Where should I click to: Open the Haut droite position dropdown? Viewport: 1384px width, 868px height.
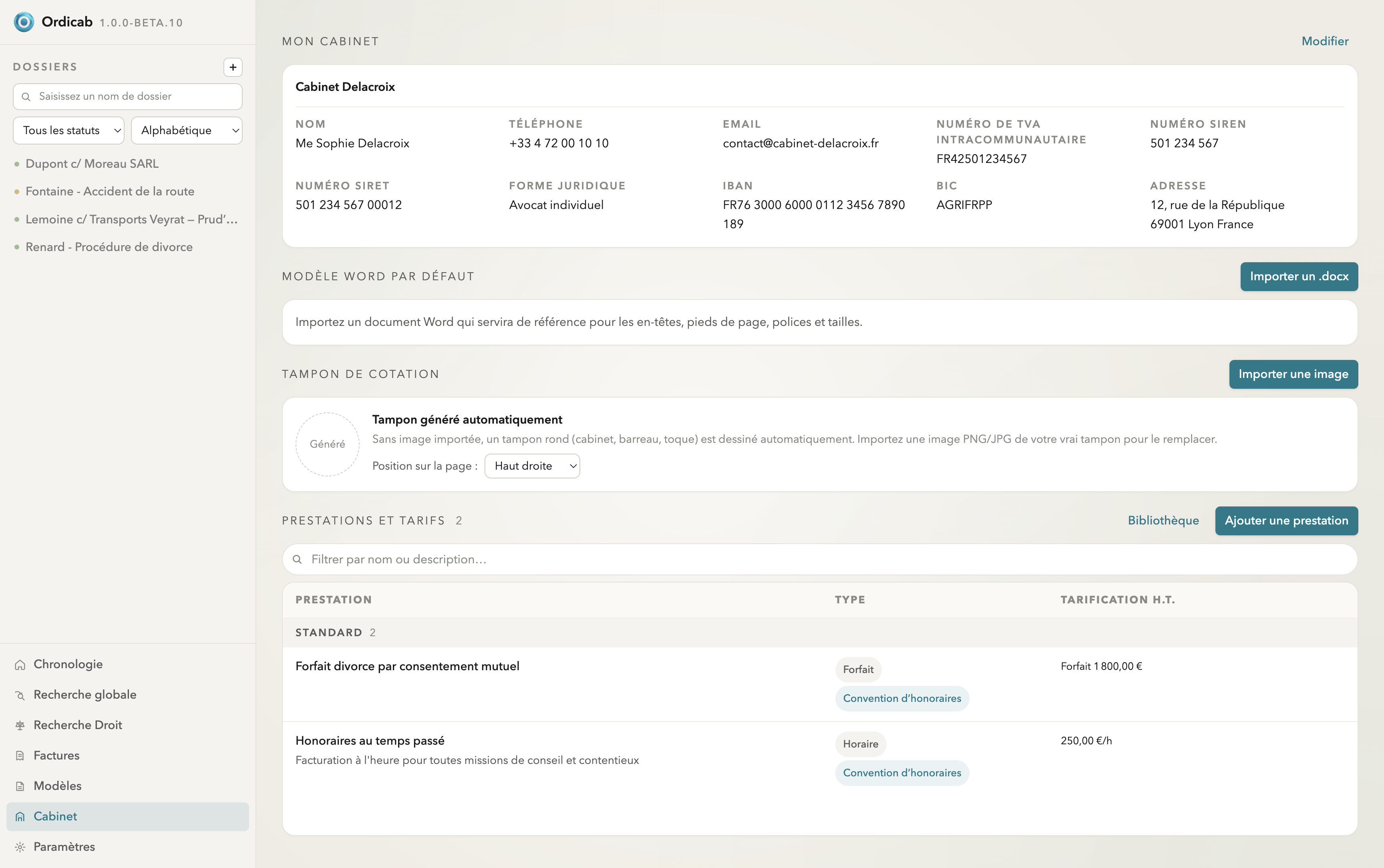pyautogui.click(x=532, y=466)
